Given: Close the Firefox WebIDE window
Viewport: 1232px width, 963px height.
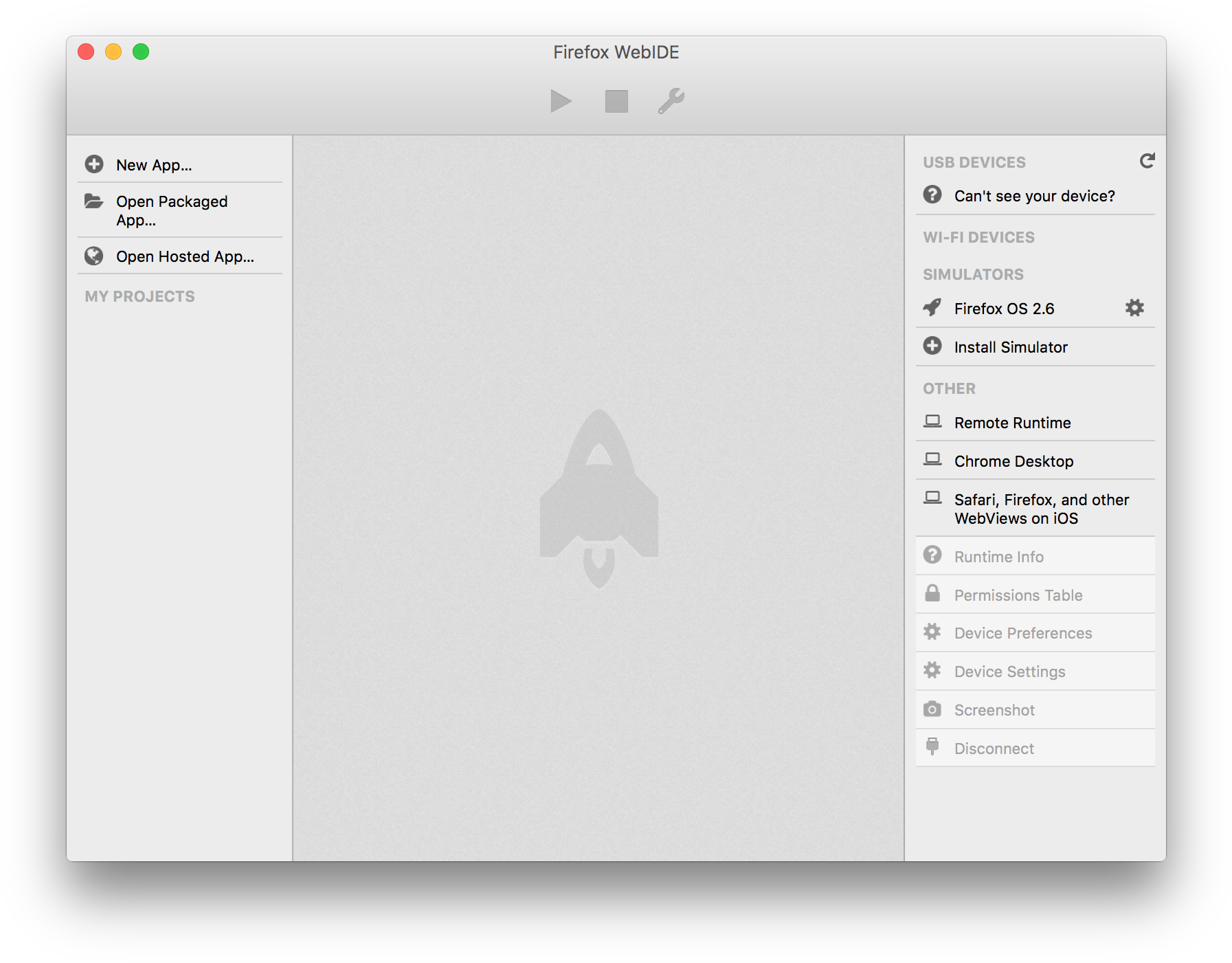Looking at the screenshot, I should pos(86,52).
